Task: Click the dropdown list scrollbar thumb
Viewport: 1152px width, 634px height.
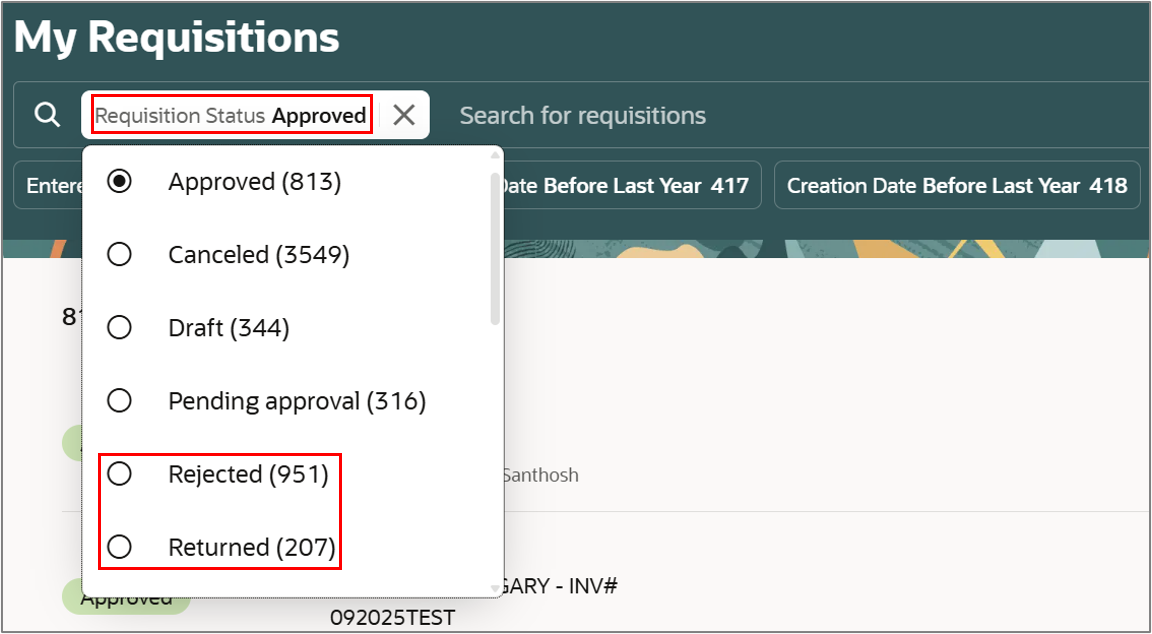Action: (x=495, y=249)
